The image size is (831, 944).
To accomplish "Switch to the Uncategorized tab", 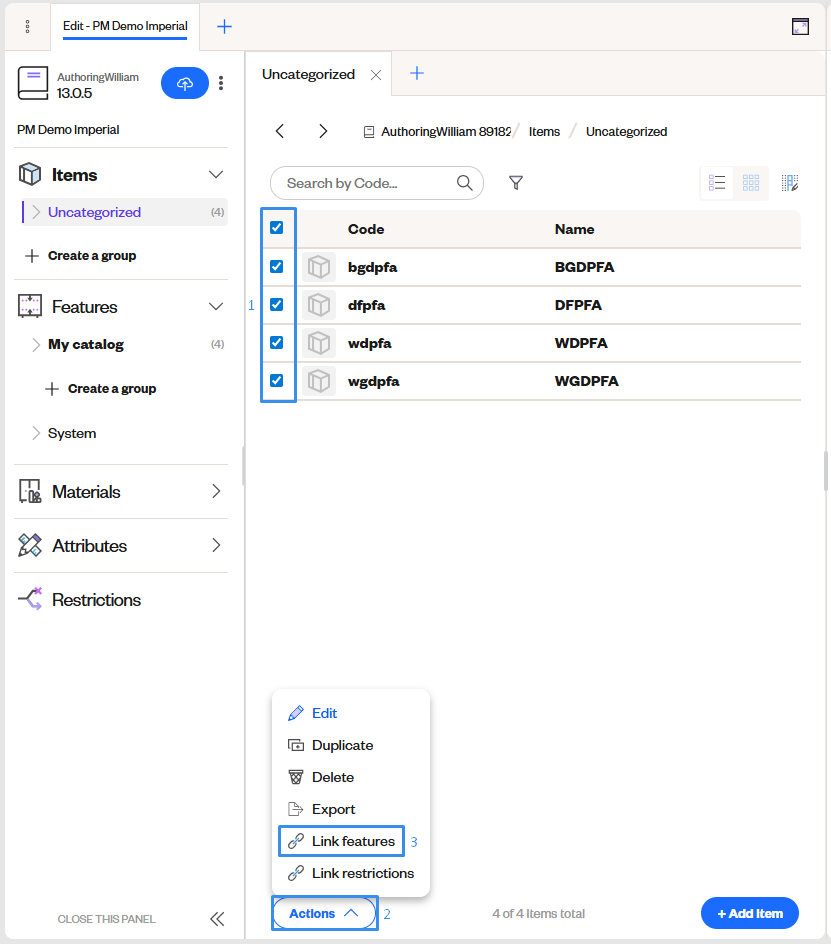I will pyautogui.click(x=310, y=73).
